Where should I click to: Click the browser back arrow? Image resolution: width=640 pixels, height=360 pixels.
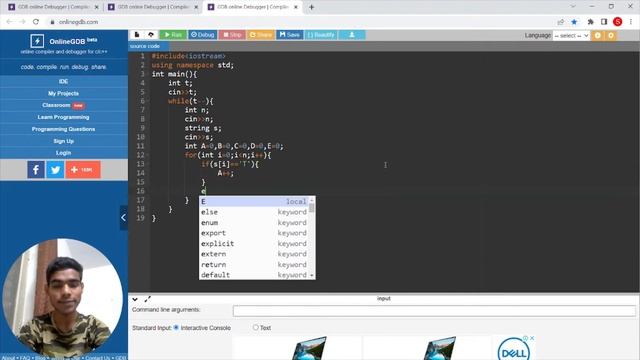coord(9,22)
